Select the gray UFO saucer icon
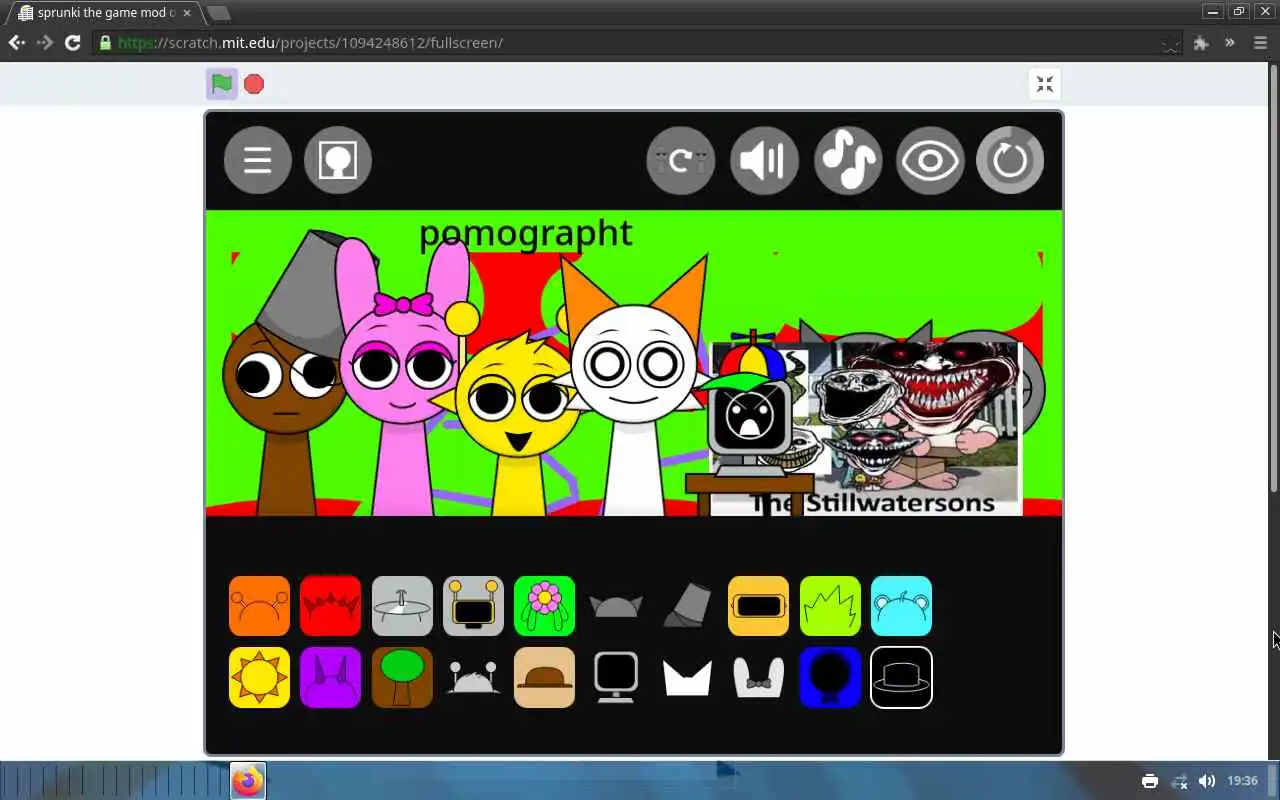The width and height of the screenshot is (1280, 800). pyautogui.click(x=402, y=606)
